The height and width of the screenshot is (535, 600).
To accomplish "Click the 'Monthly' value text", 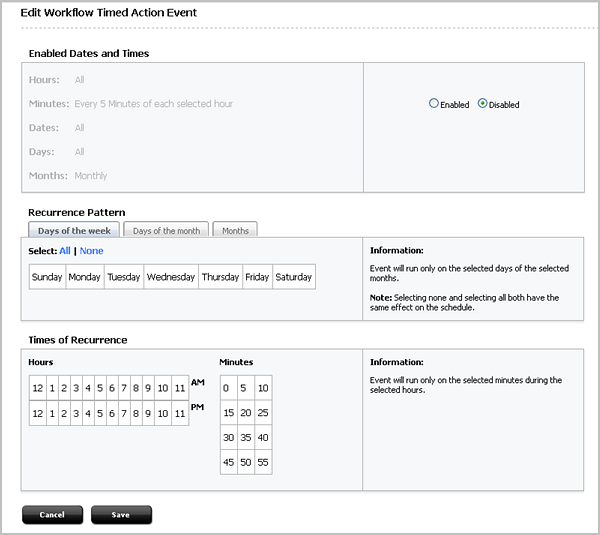I will [x=91, y=176].
